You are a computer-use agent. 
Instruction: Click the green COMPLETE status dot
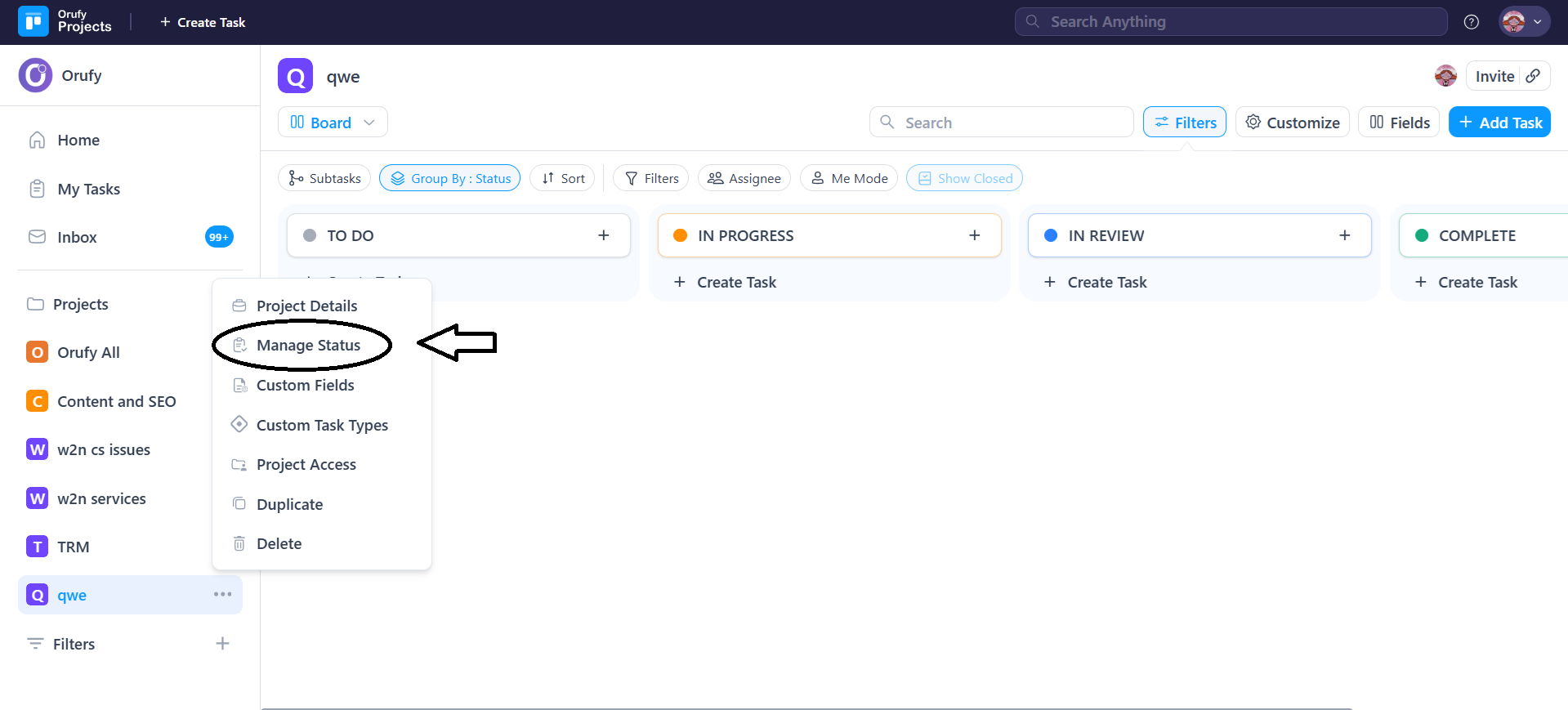1422,235
